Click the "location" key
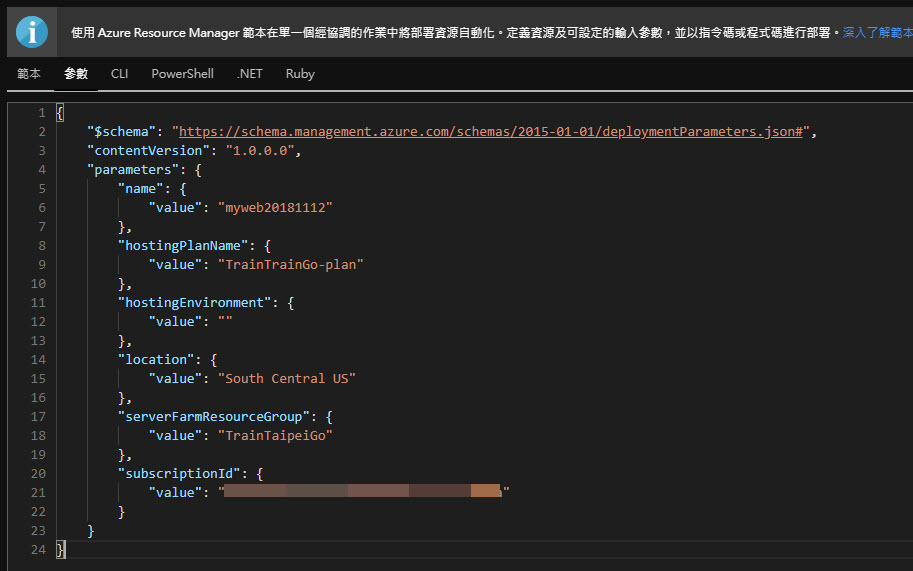The height and width of the screenshot is (571, 913). (x=156, y=360)
